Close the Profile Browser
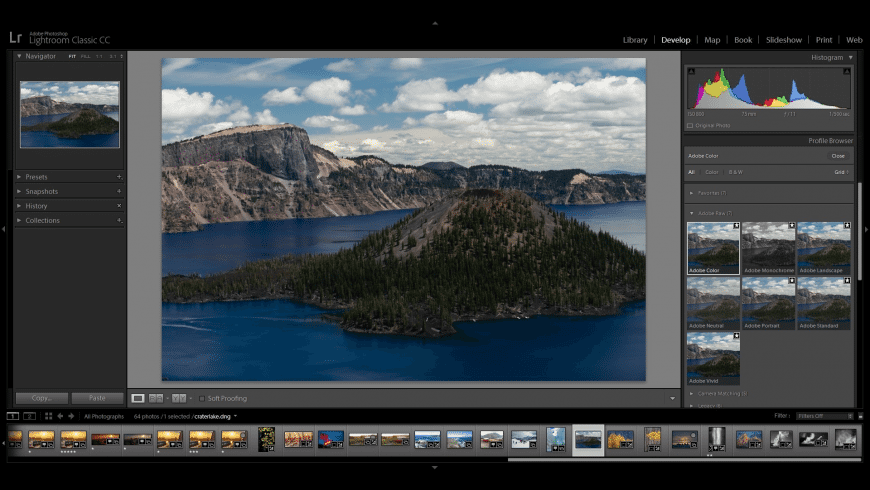 837,156
